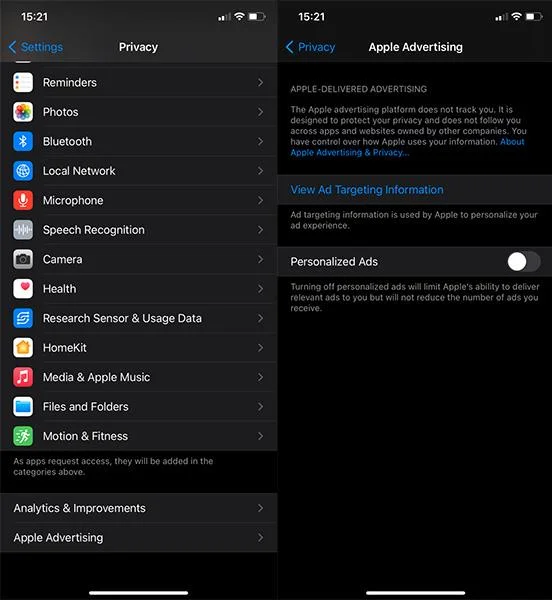
Task: Open Analytics & Improvements settings
Action: pyautogui.click(x=138, y=508)
